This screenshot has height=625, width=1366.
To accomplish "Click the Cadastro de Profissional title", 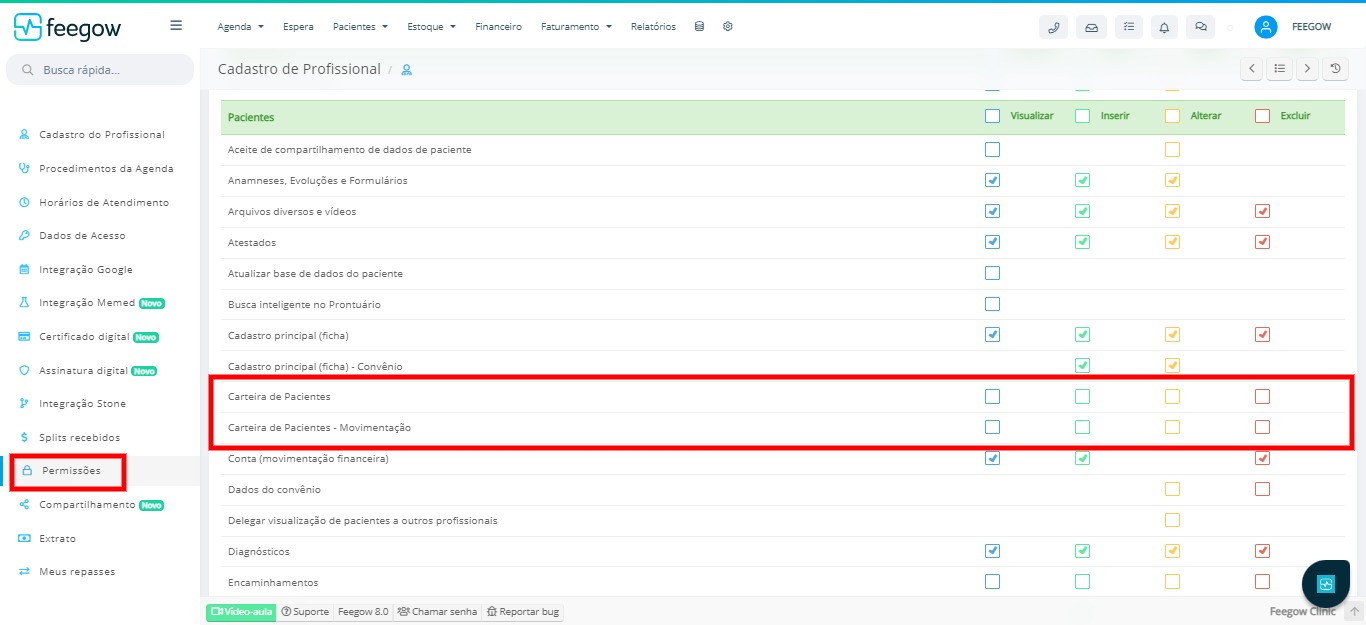I will click(x=299, y=69).
